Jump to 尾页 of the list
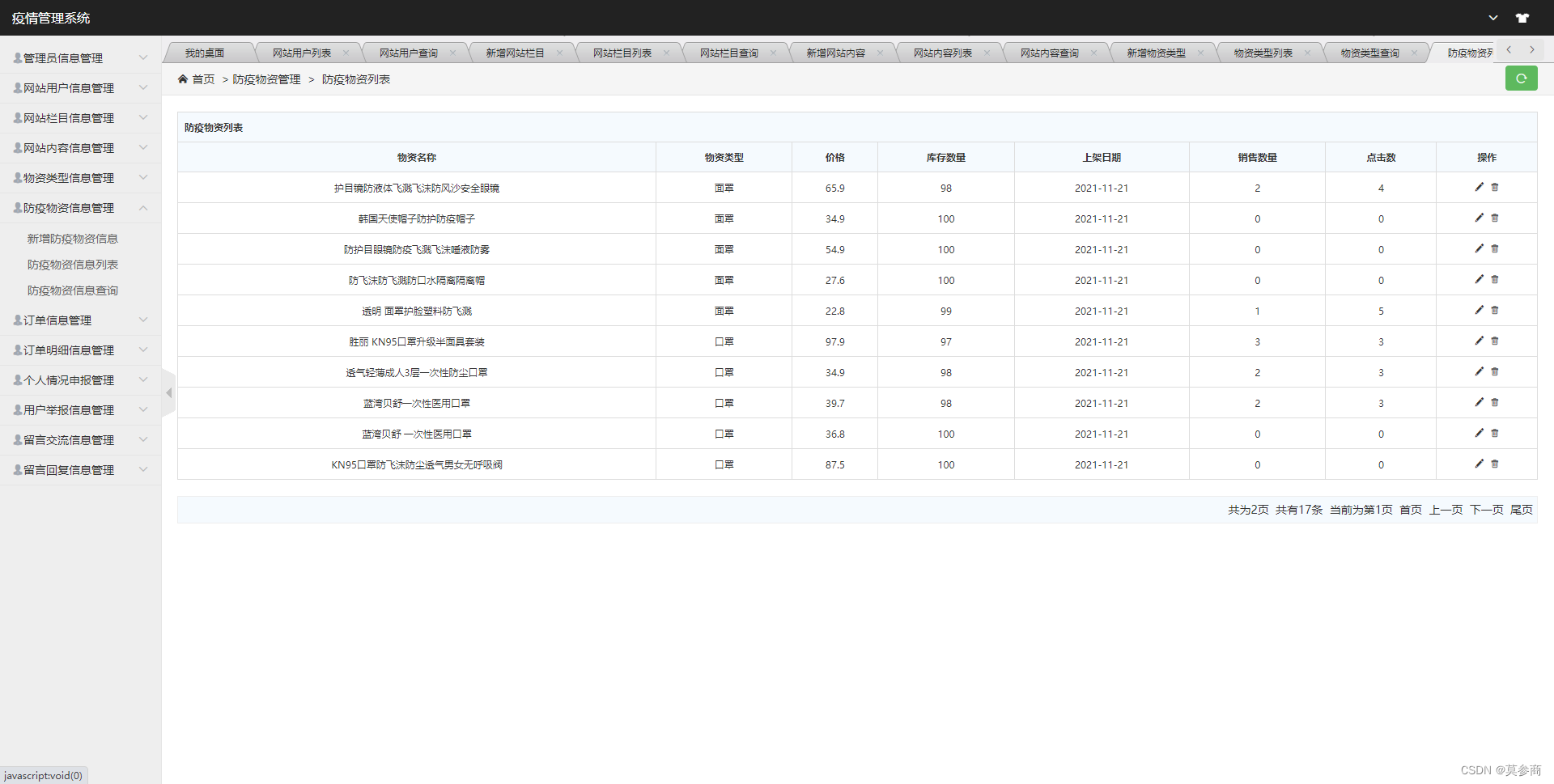The height and width of the screenshot is (784, 1554). coord(1522,510)
